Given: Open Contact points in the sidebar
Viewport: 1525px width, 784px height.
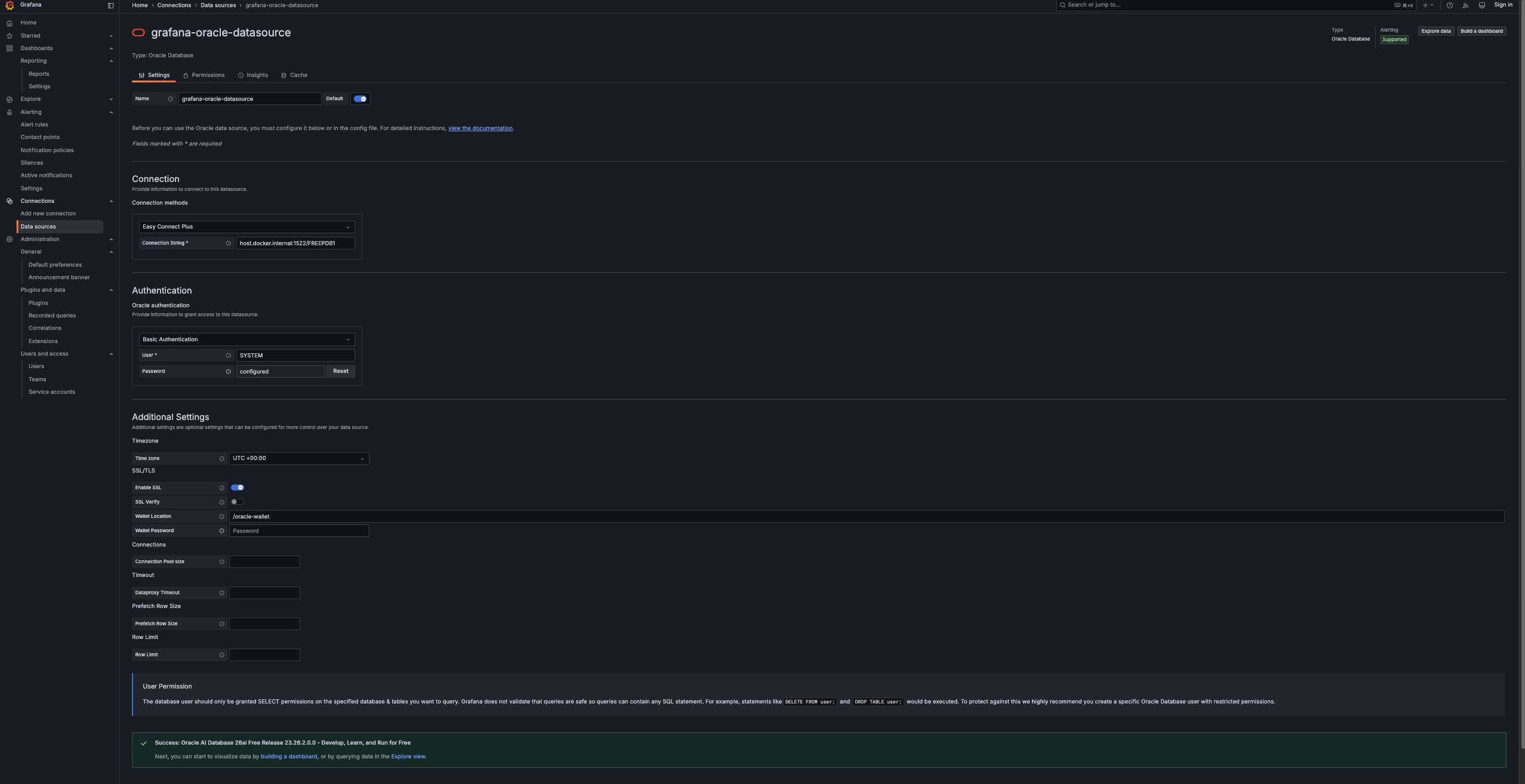Looking at the screenshot, I should click(x=40, y=137).
